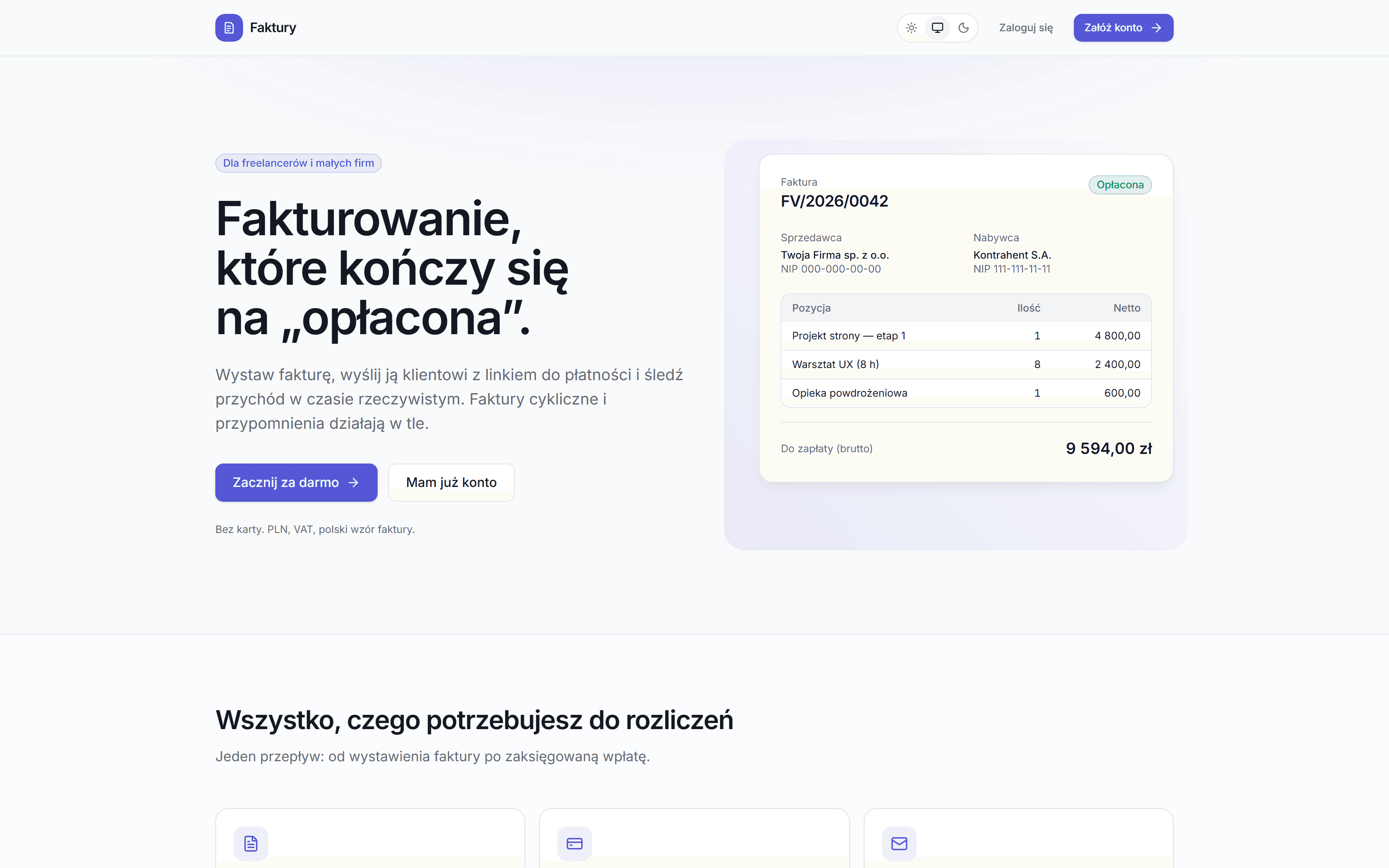Click the Opłacona status badge

pos(1120,185)
